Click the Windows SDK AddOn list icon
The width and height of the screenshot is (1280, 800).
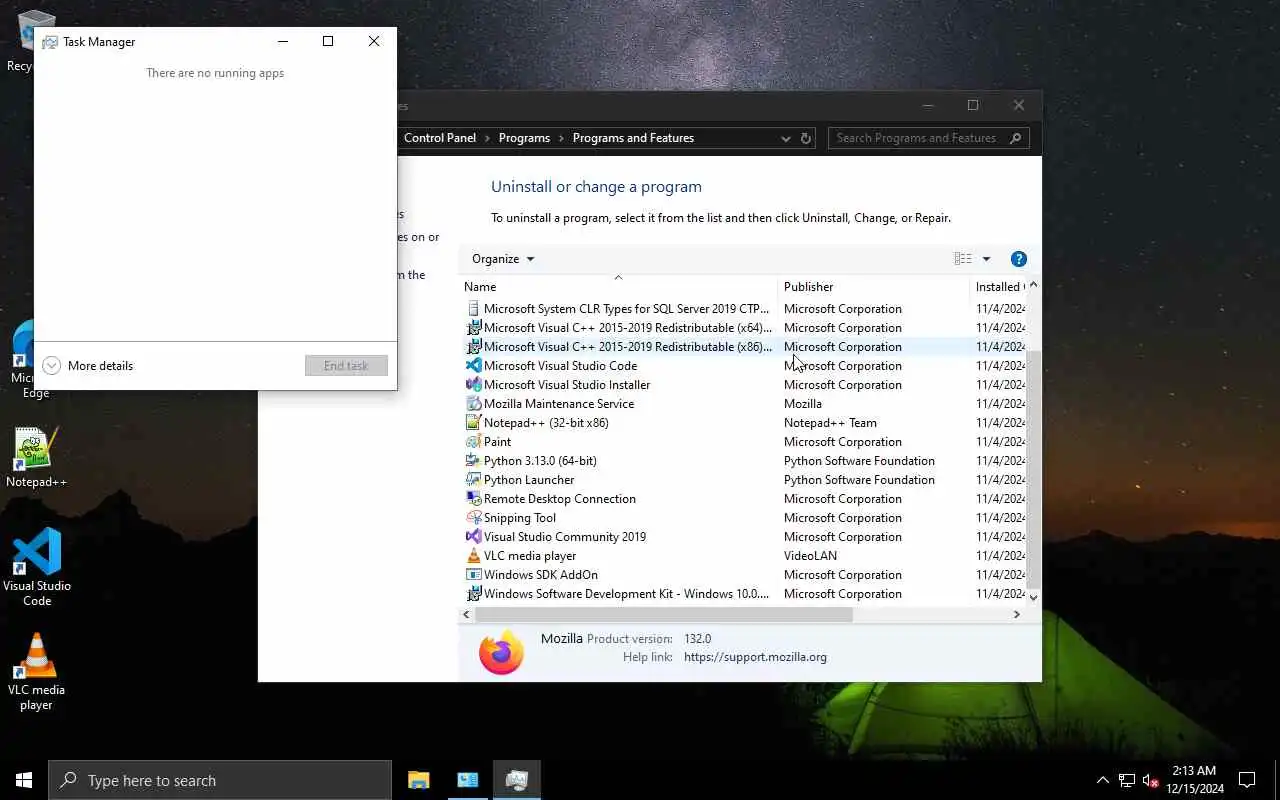pyautogui.click(x=474, y=575)
